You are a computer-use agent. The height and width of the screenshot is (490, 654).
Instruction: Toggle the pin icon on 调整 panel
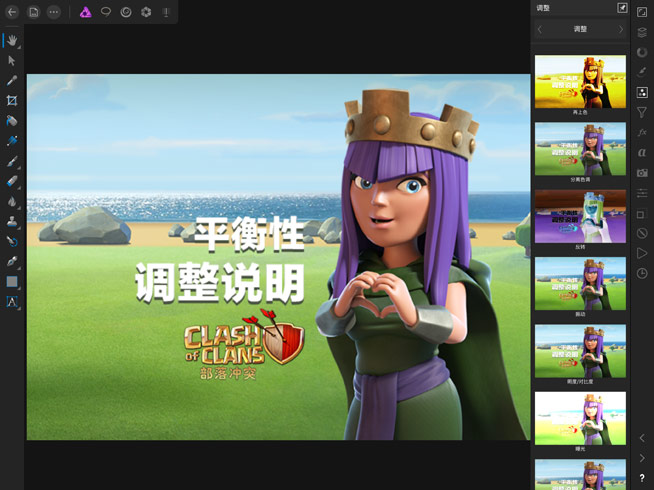coord(622,8)
